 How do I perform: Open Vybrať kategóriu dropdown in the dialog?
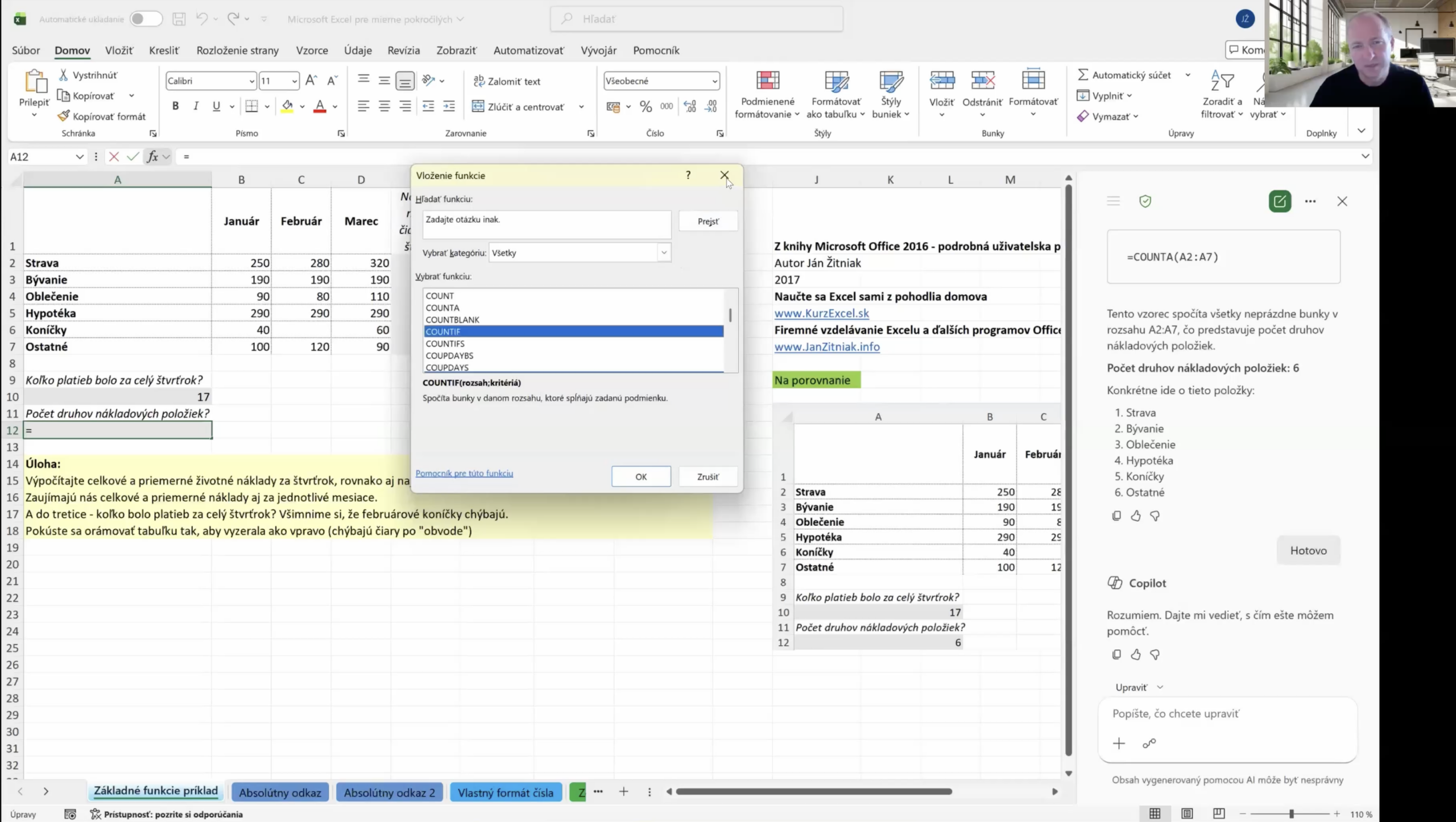[x=664, y=252]
